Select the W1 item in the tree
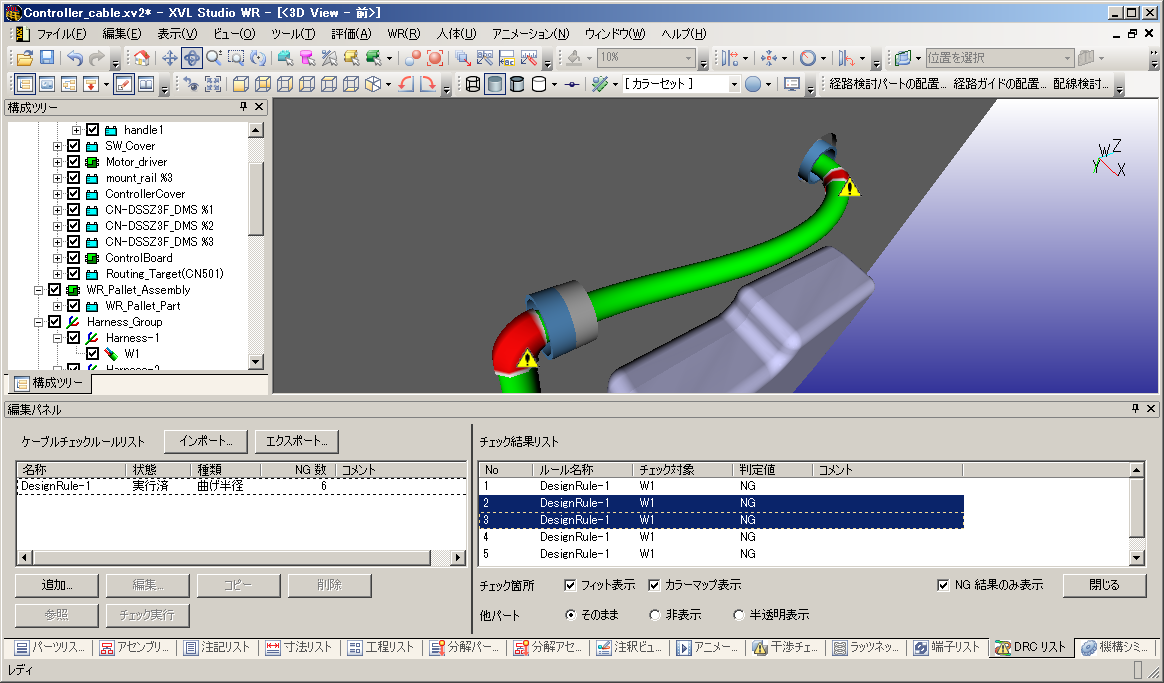 point(131,354)
